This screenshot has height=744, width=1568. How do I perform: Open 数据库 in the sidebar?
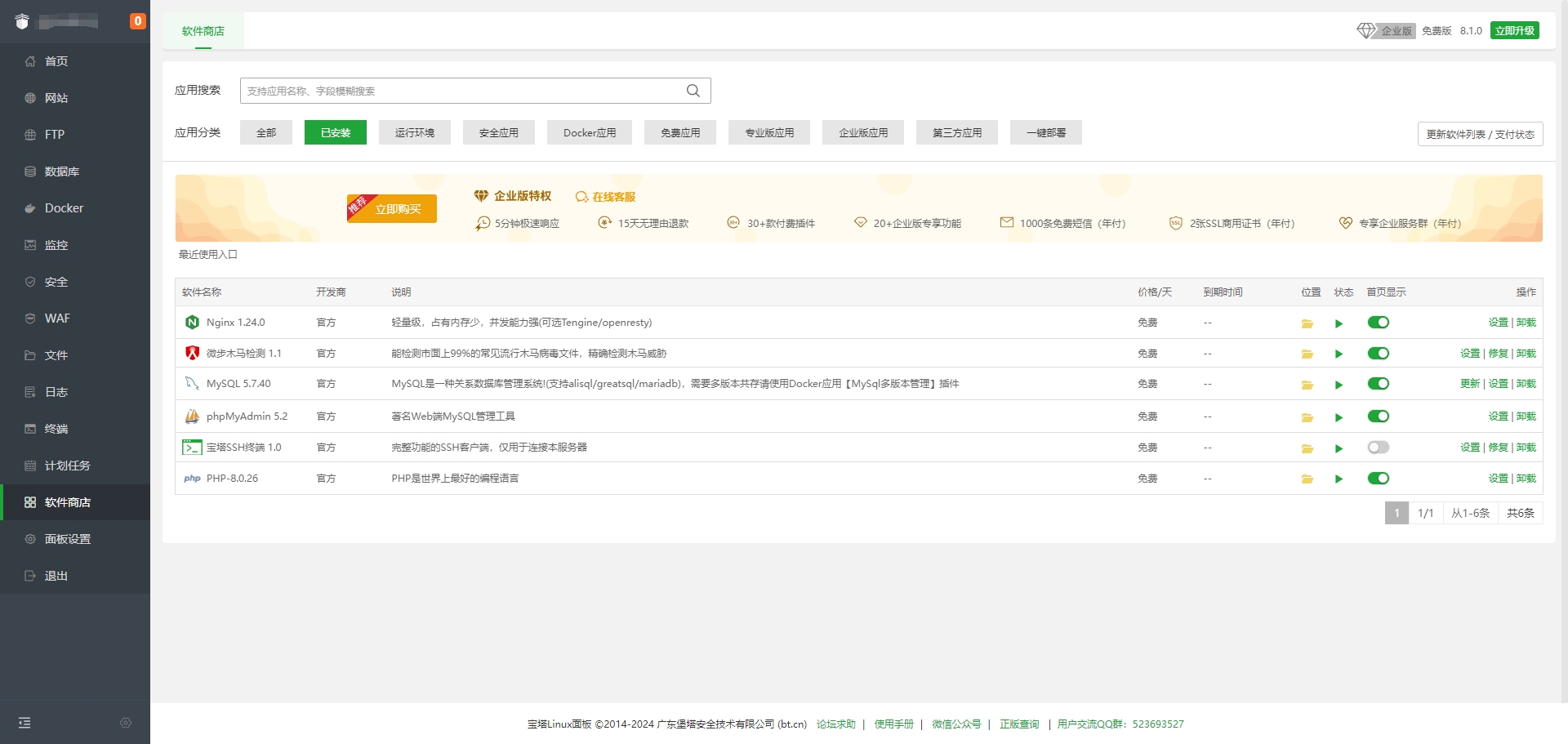pyautogui.click(x=75, y=172)
